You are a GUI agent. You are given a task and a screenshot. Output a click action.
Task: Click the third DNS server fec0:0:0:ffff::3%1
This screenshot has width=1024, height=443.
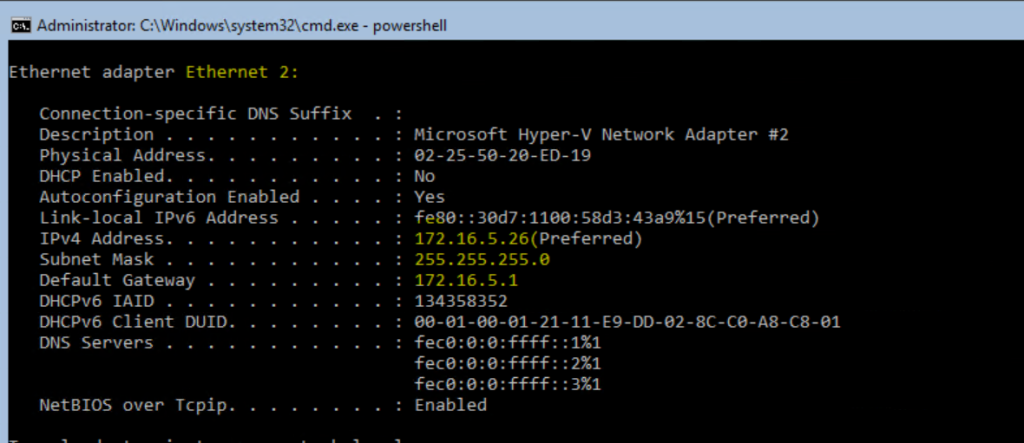(x=507, y=385)
